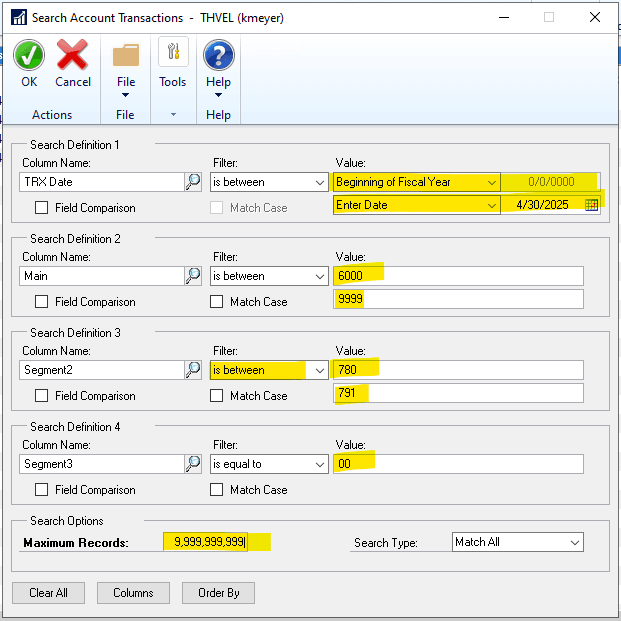Expand the Help dropdown arrow
Image resolution: width=621 pixels, height=621 pixels.
(218, 95)
